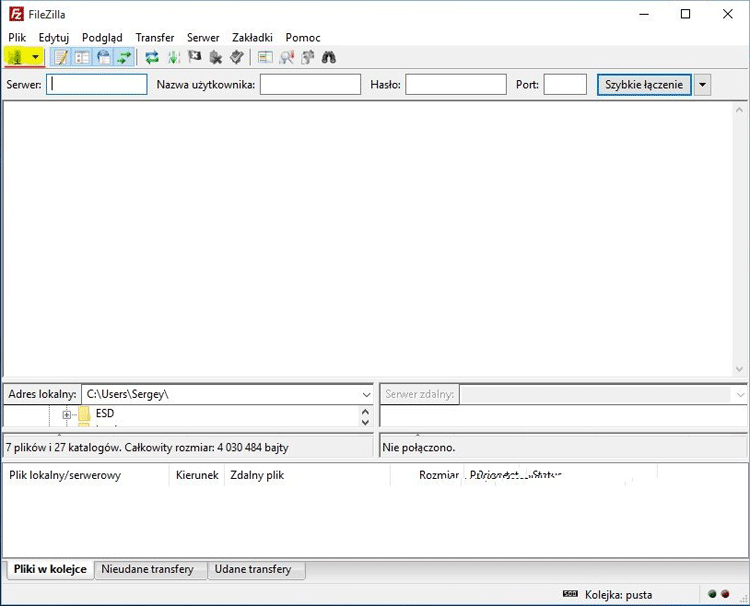Open the Site Manager dropdown arrow
Image resolution: width=750 pixels, height=606 pixels.
click(35, 57)
